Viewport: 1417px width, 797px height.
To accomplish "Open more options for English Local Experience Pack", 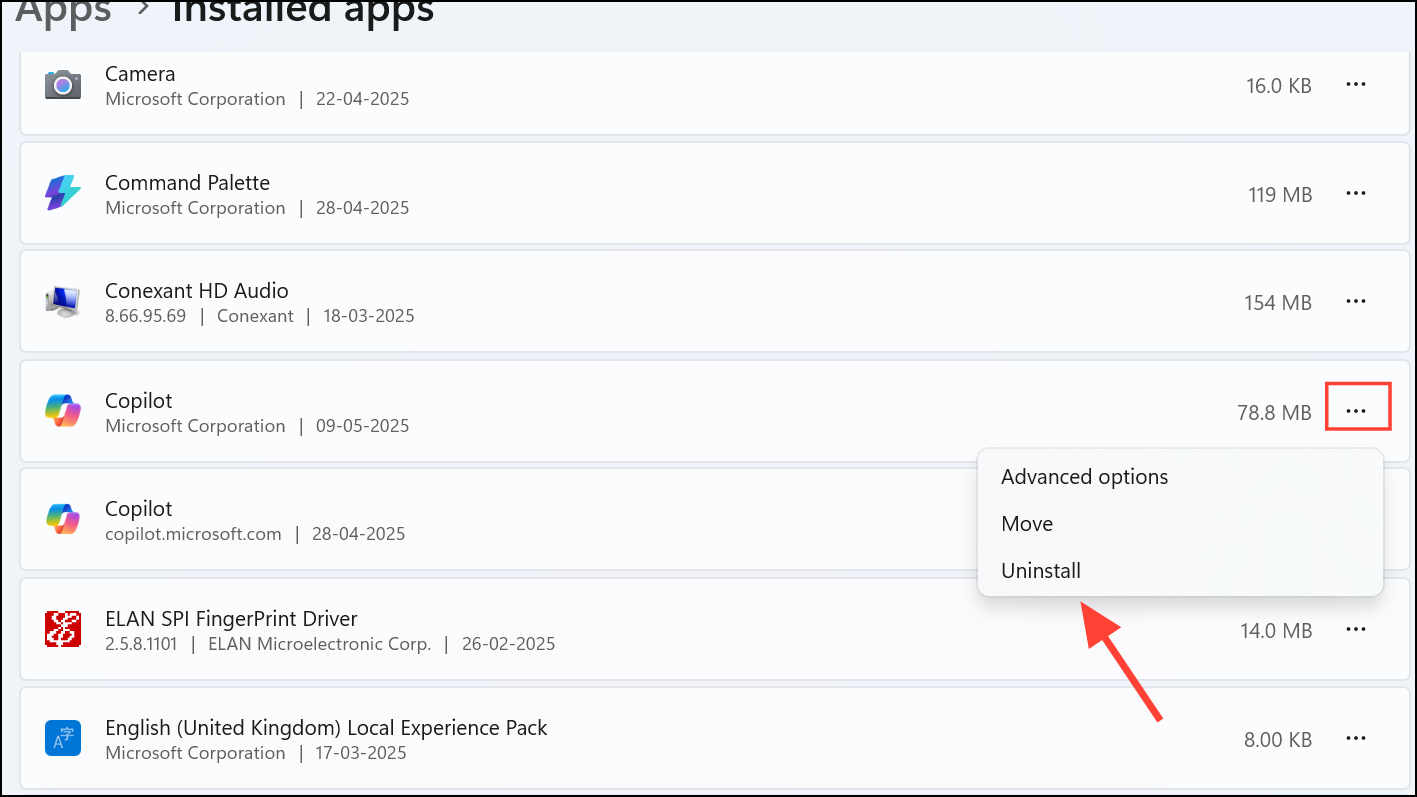I will pos(1356,738).
